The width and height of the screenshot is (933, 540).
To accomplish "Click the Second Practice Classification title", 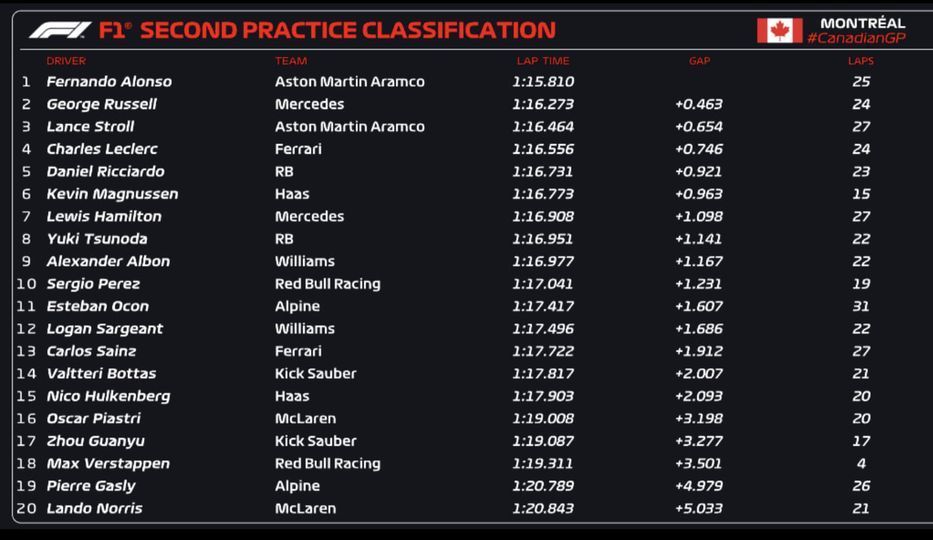I will (347, 30).
